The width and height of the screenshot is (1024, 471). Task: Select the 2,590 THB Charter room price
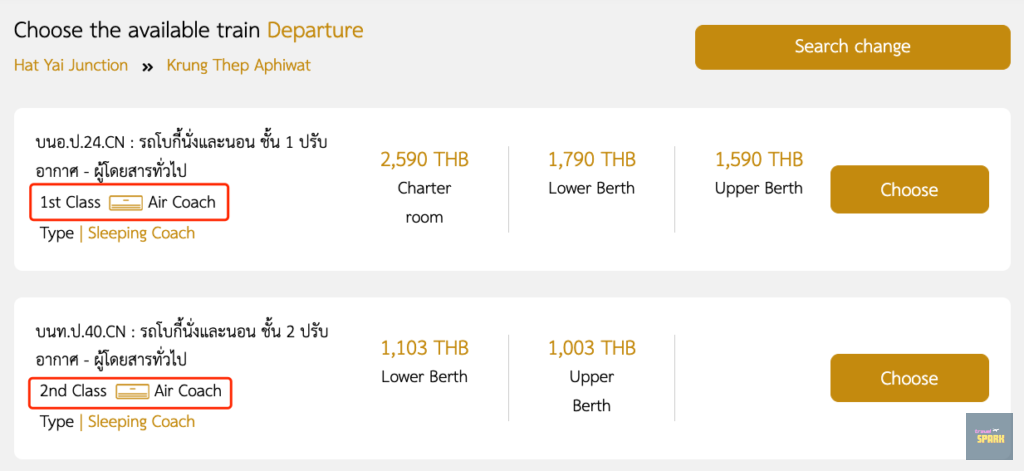(x=424, y=160)
